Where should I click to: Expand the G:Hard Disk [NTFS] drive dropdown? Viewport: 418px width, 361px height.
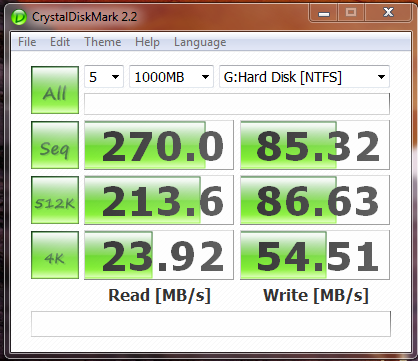[304, 77]
